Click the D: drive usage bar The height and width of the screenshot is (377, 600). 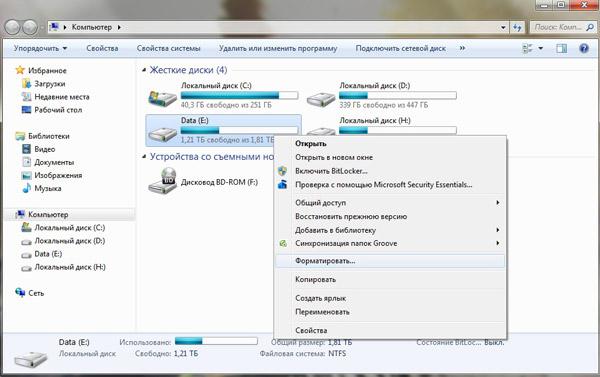click(x=398, y=95)
